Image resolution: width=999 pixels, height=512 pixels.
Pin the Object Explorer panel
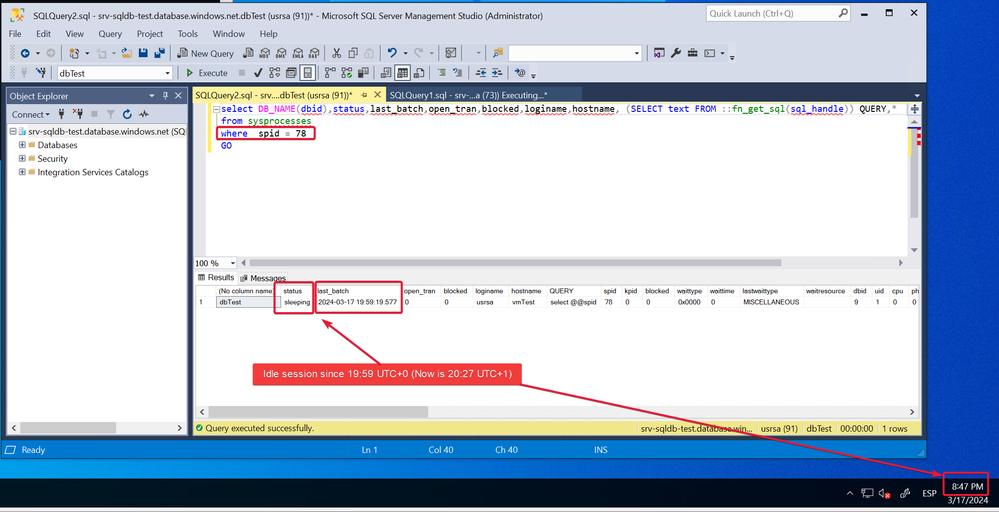point(165,96)
